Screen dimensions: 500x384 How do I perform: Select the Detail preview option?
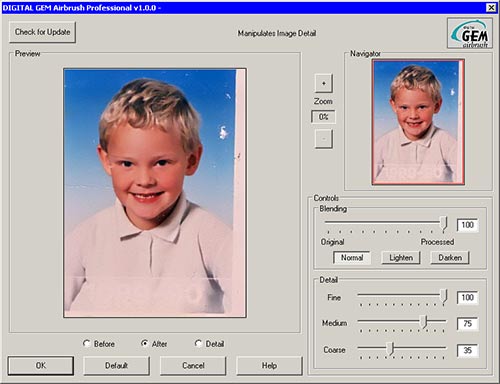click(x=209, y=344)
